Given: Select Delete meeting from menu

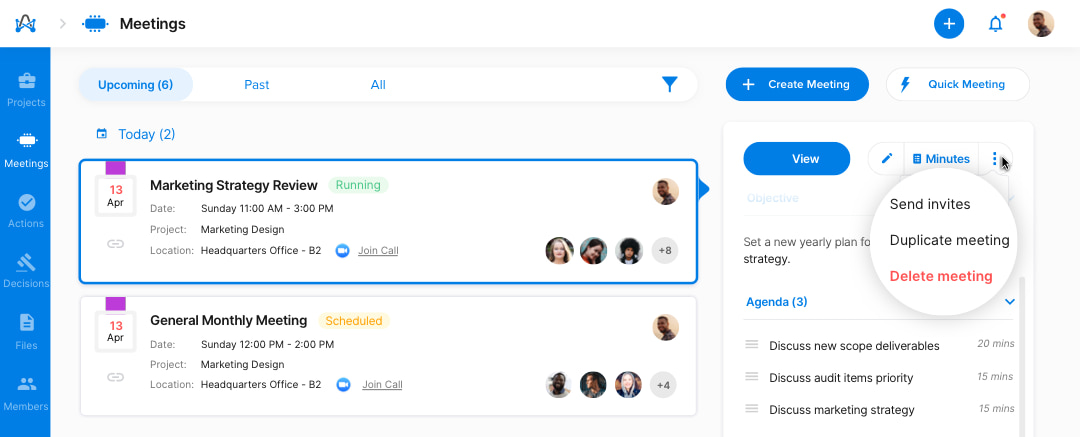Looking at the screenshot, I should 941,276.
